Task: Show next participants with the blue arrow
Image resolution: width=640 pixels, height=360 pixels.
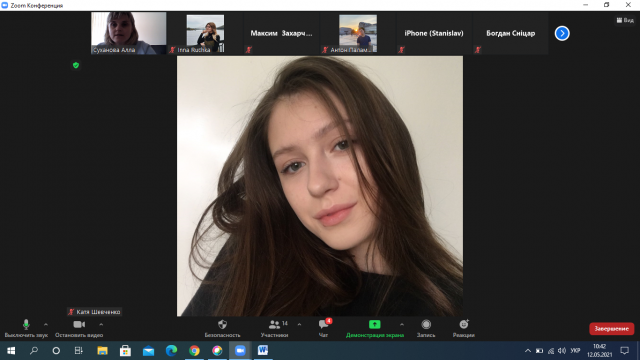Action: 562,33
